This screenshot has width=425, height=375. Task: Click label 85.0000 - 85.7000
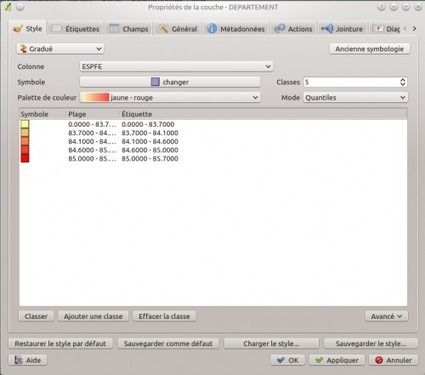click(150, 158)
